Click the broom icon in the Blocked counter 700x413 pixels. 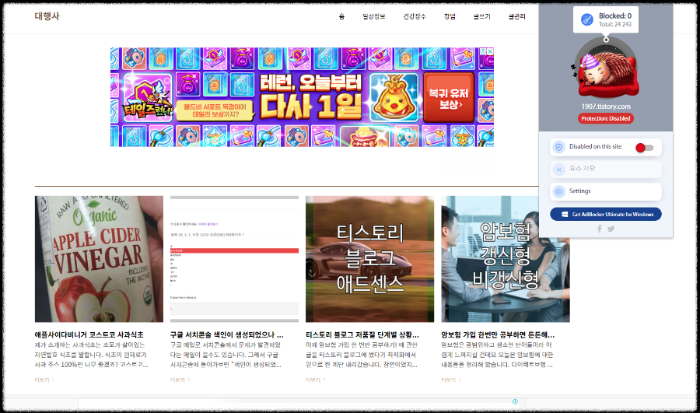click(x=587, y=20)
